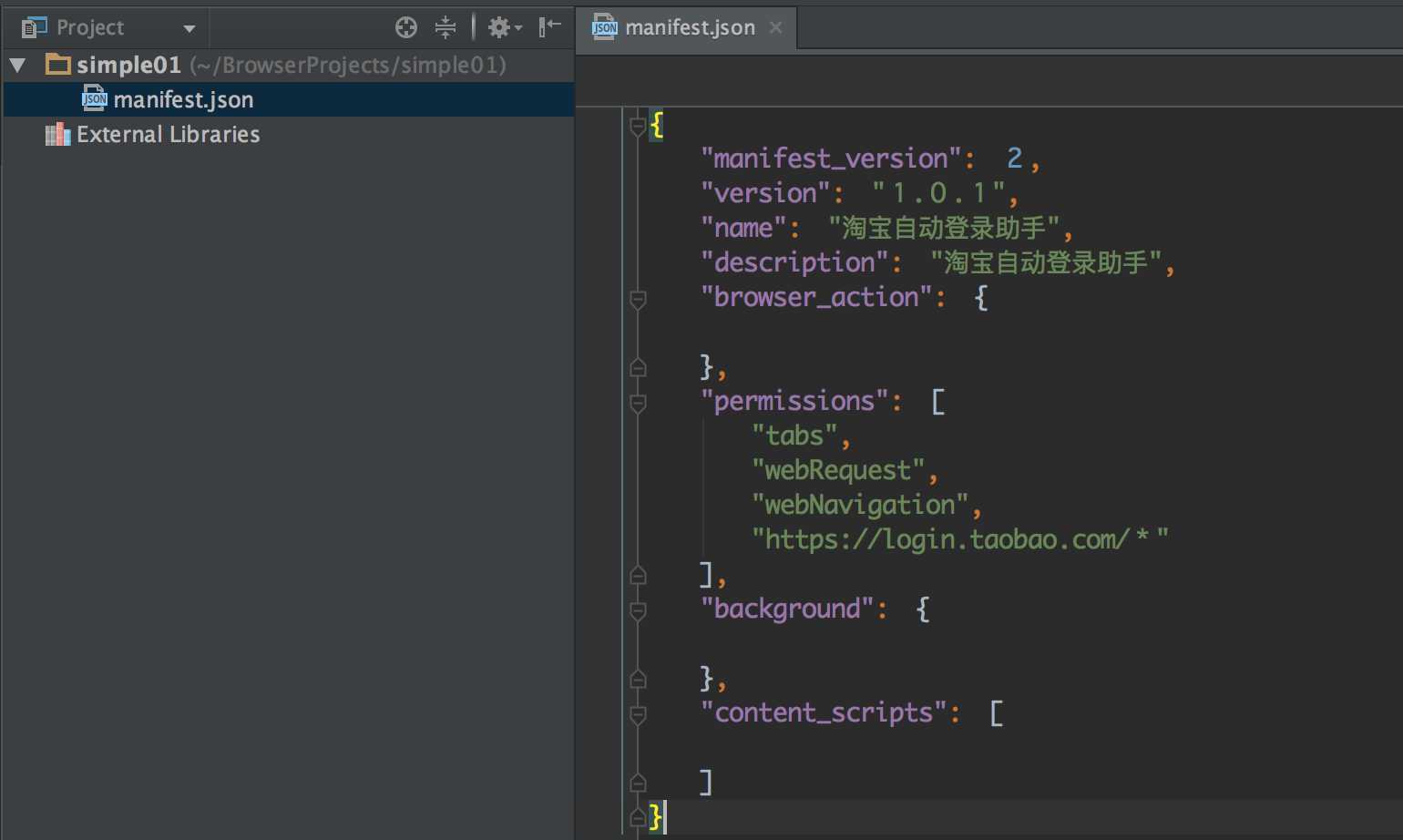The height and width of the screenshot is (840, 1403).
Task: Click the collapse all icon in Project panel
Action: 445,27
